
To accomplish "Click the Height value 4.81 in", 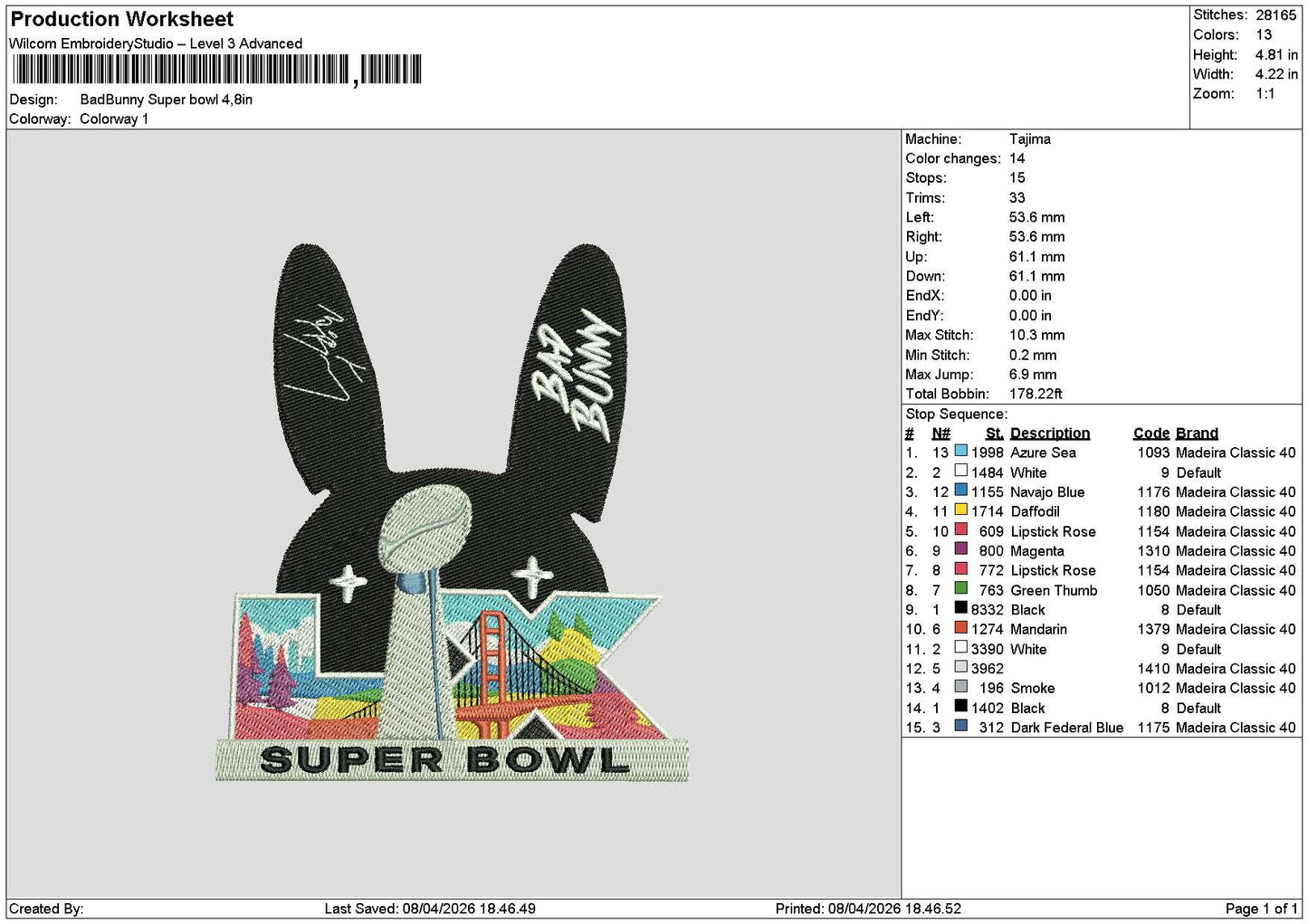I will tap(1276, 54).
